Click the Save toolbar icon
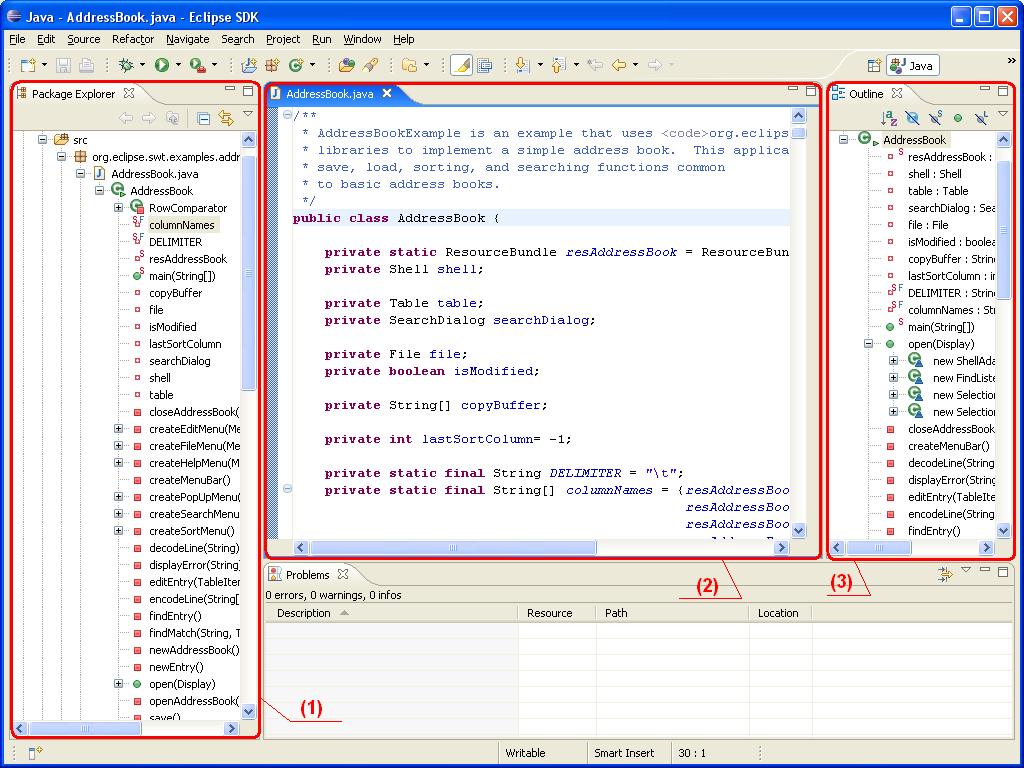1024x768 pixels. pyautogui.click(x=63, y=65)
